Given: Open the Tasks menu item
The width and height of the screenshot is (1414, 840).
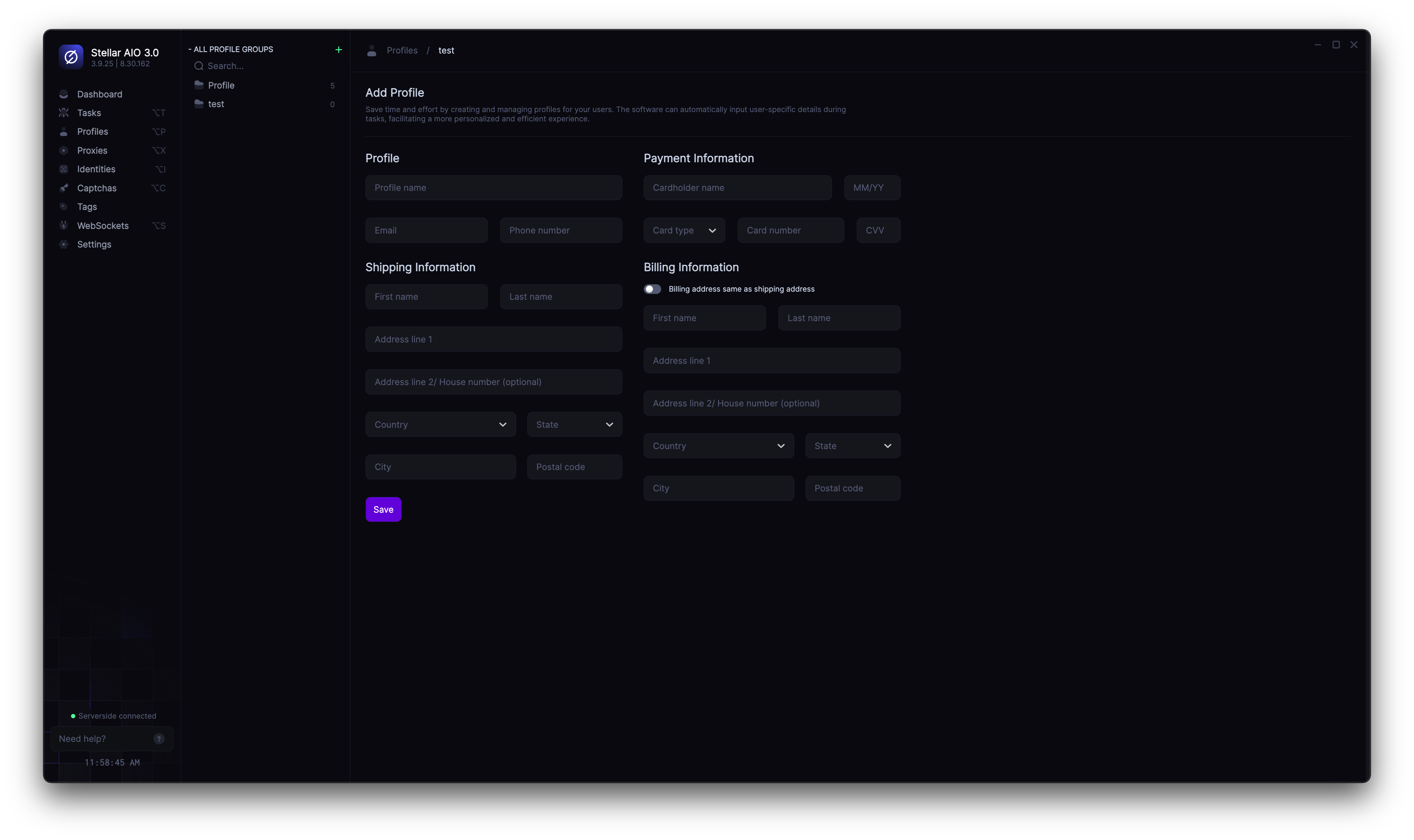Looking at the screenshot, I should [89, 112].
